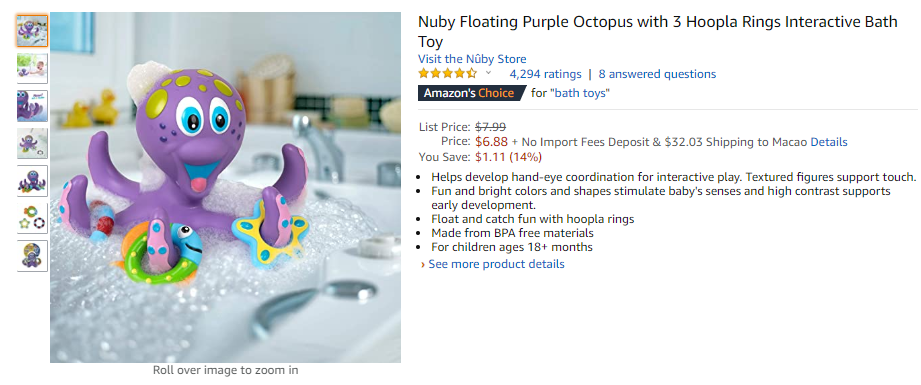Select the fourth octopus thumbnail
Viewport: 921px width, 385px height.
(32, 143)
